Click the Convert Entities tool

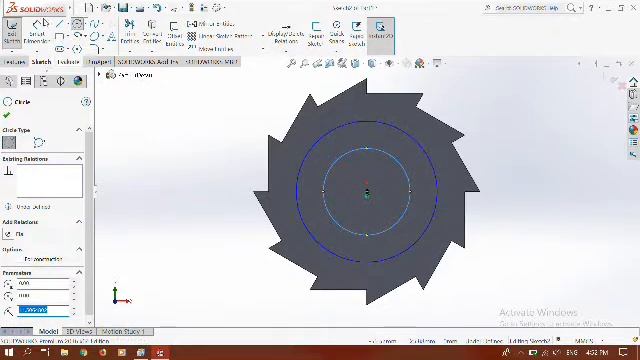click(152, 31)
